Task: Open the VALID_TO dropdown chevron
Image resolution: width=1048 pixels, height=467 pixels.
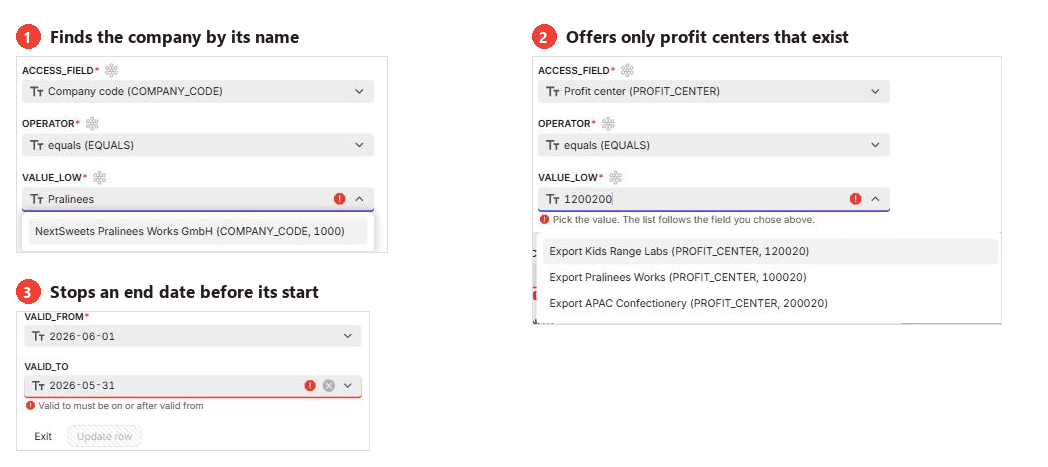Action: [348, 385]
